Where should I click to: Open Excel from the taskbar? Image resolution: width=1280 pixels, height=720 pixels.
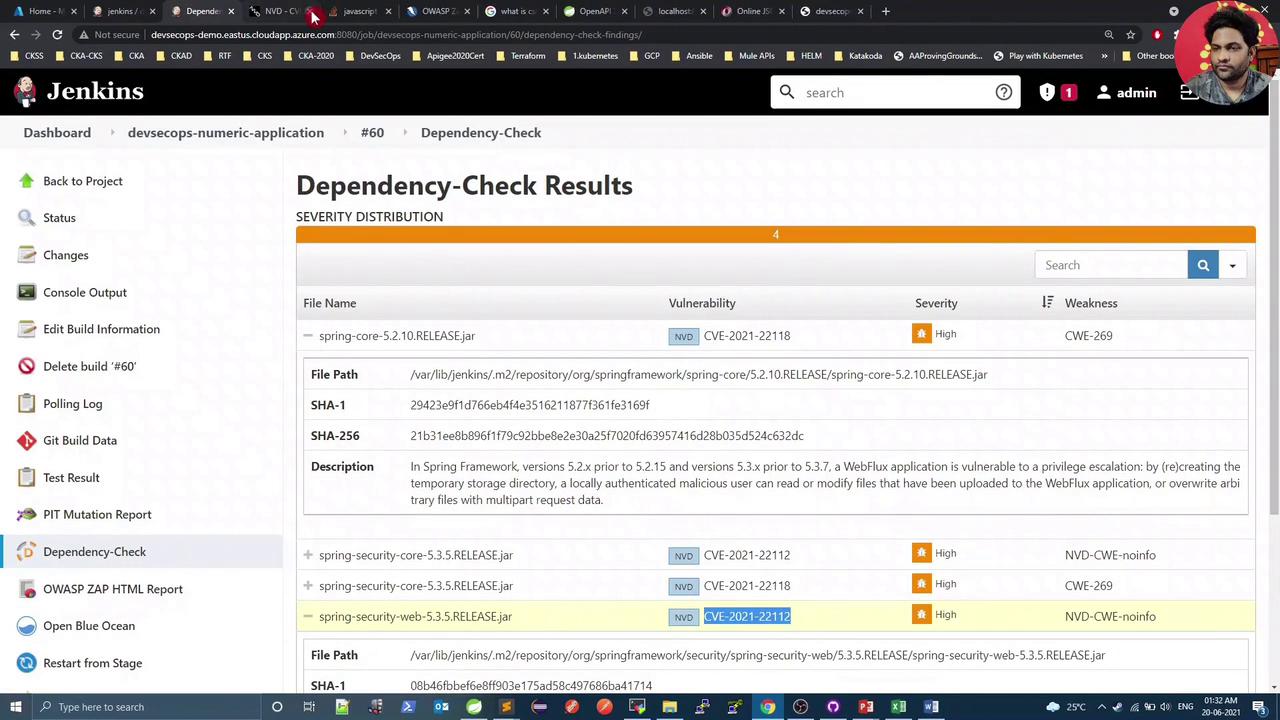coord(898,707)
